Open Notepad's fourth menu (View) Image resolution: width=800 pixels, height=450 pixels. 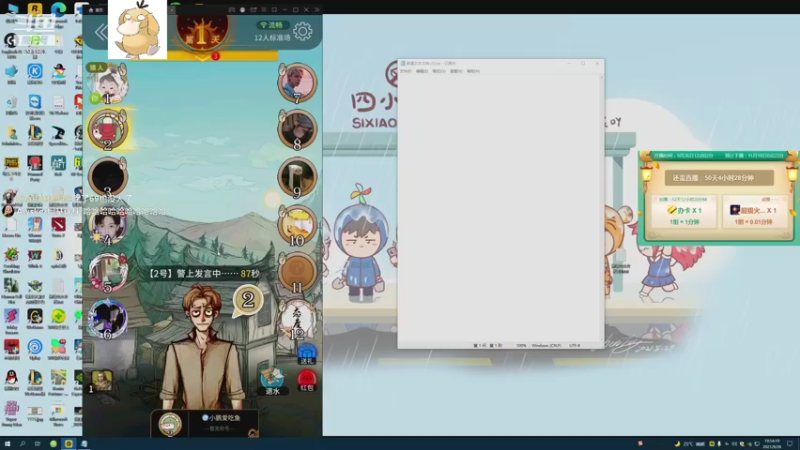point(456,71)
